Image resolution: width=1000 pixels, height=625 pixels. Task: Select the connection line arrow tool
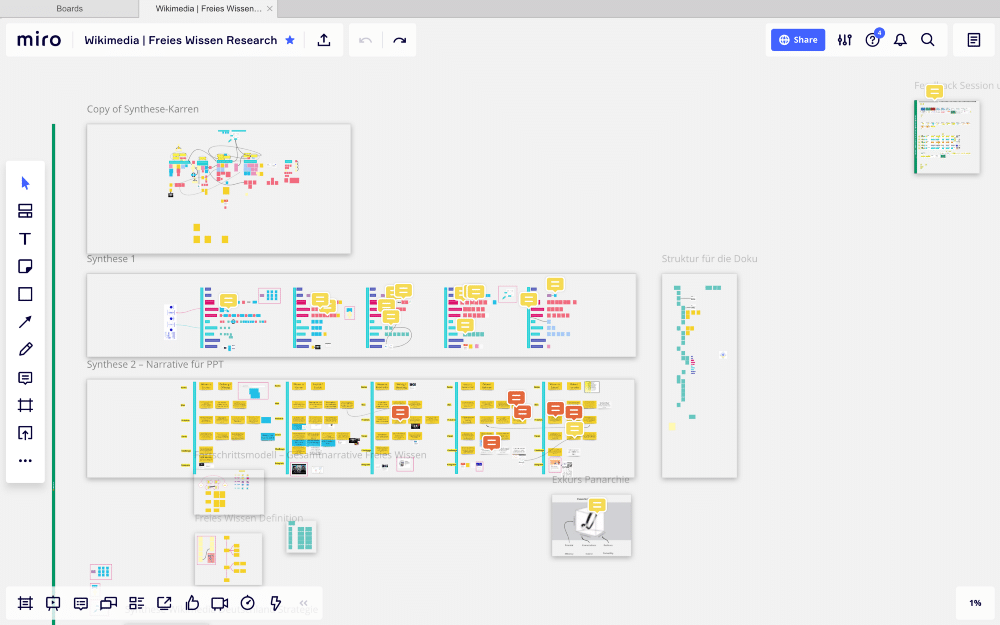26,322
